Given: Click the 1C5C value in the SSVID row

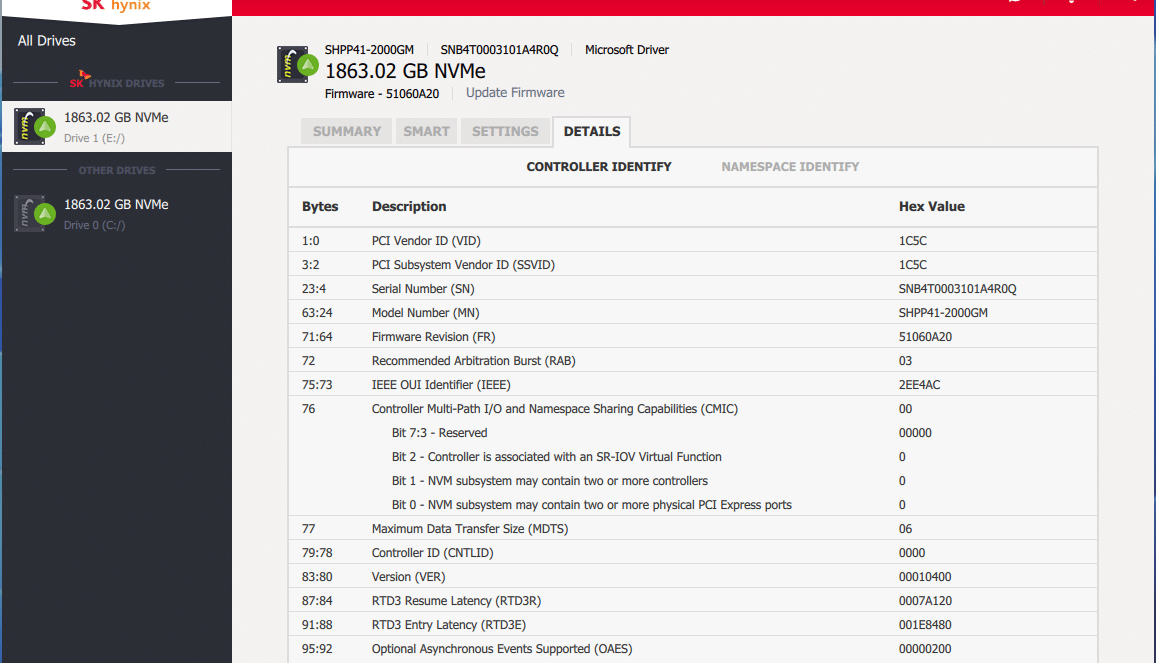Looking at the screenshot, I should point(913,265).
